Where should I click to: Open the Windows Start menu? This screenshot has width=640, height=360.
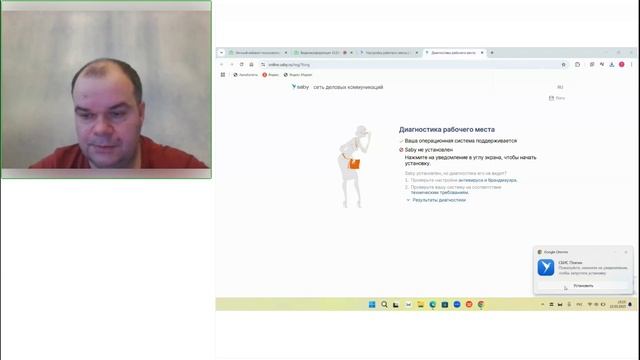point(372,304)
